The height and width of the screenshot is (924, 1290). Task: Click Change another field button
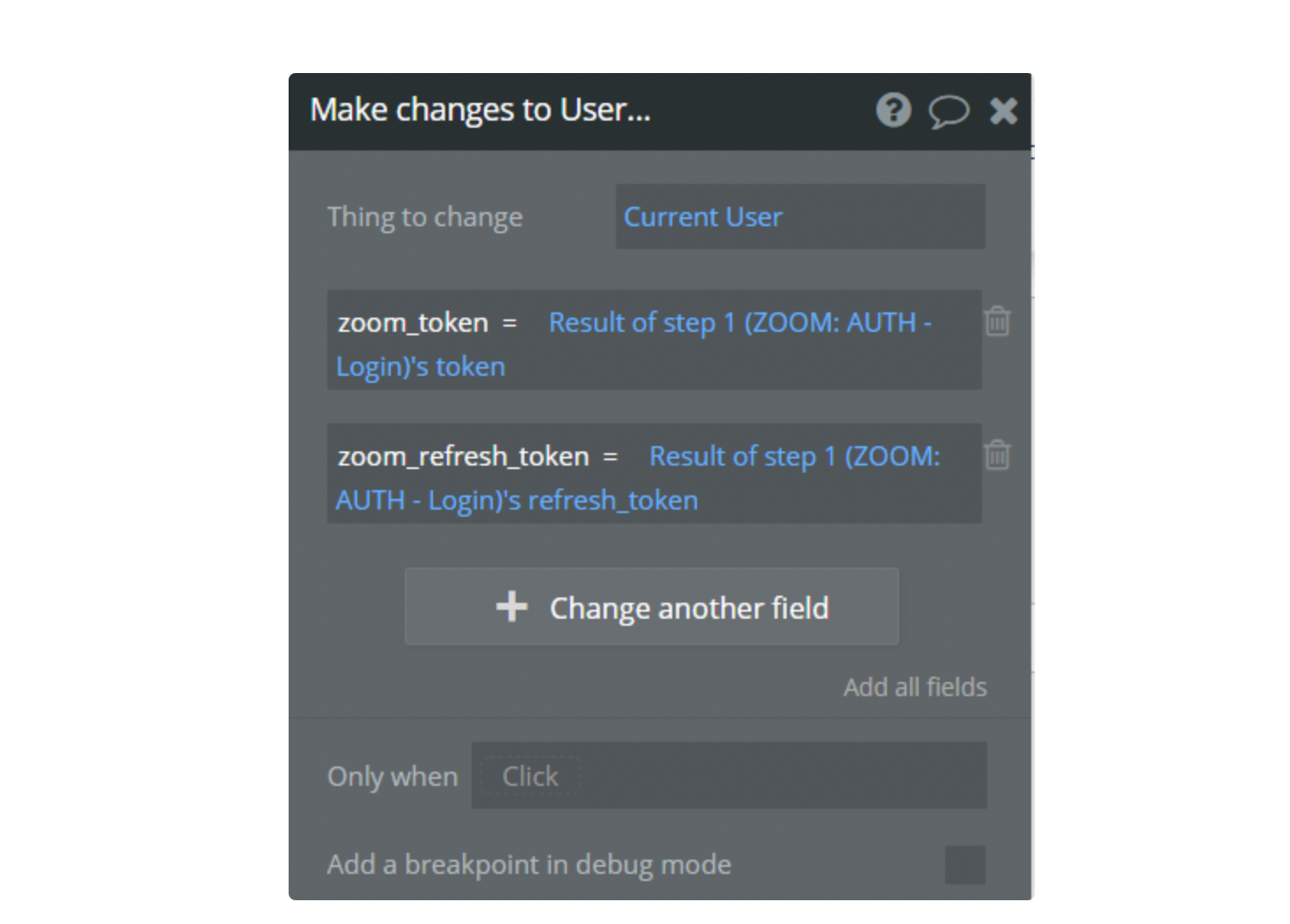point(652,607)
